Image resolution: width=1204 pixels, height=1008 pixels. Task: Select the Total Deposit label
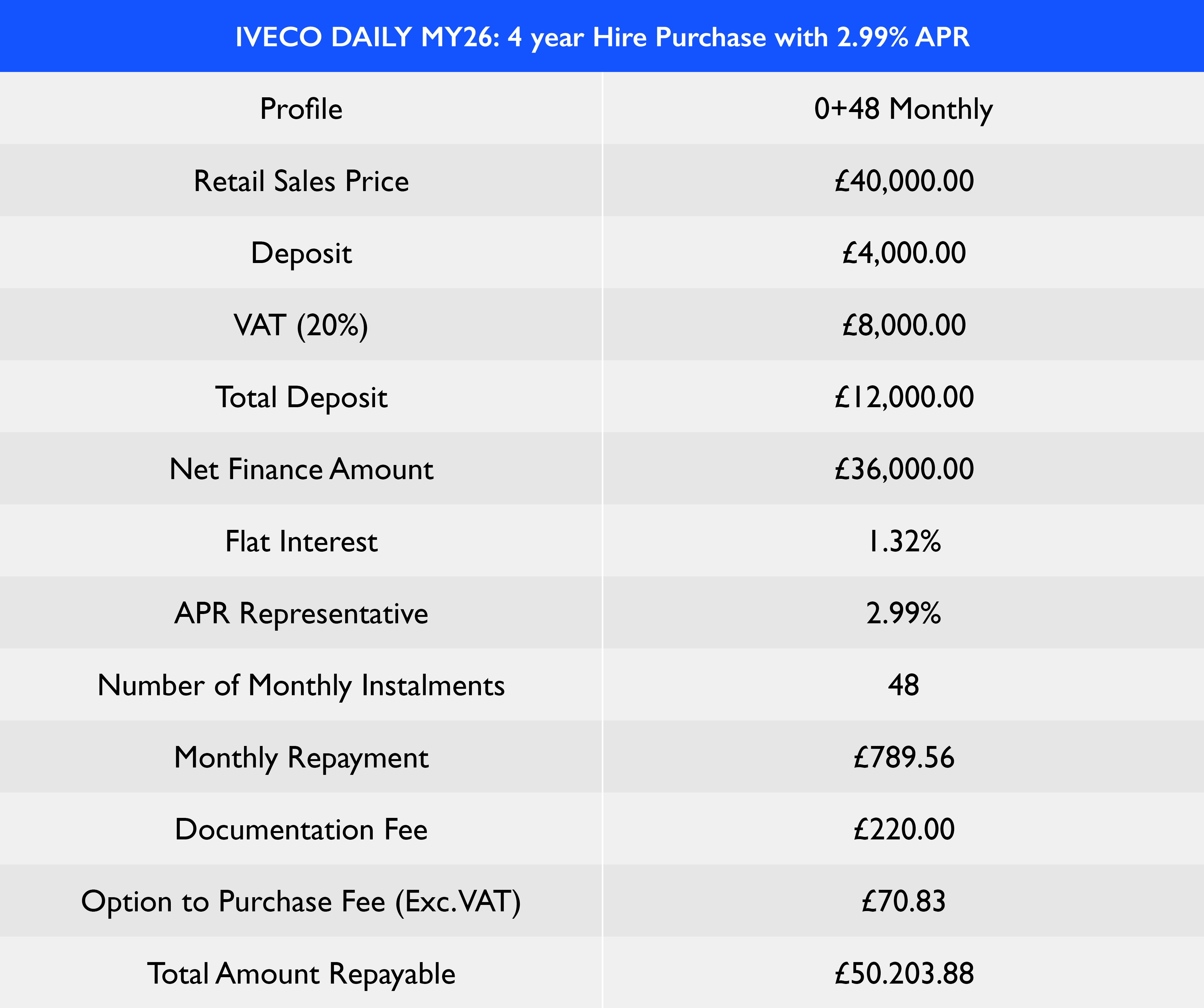(301, 397)
